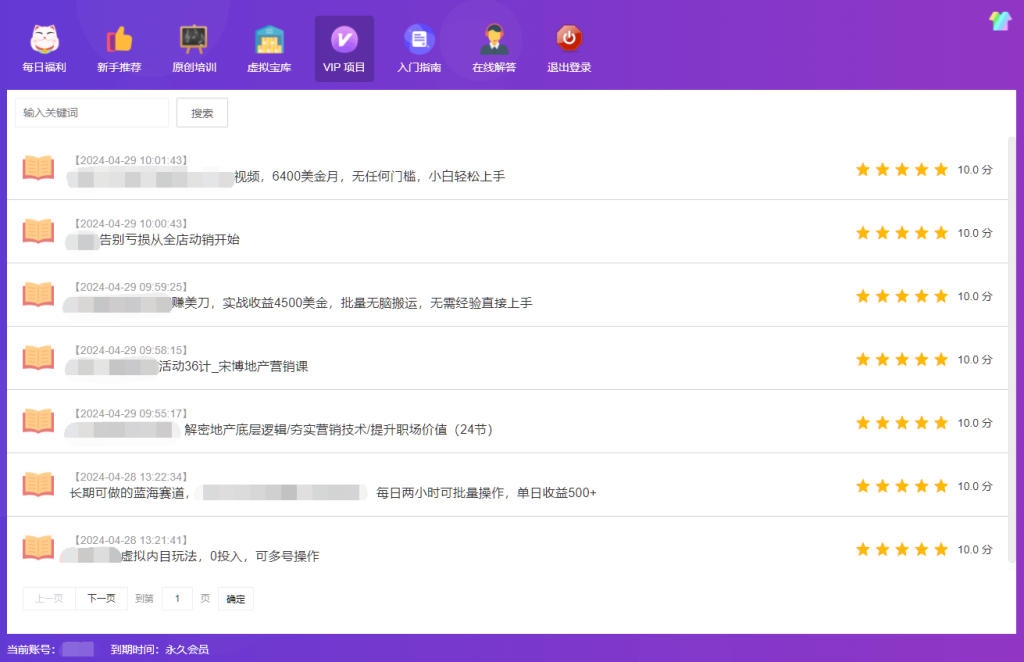Click timestamp 2024-04-28 13:21:41

(131, 540)
